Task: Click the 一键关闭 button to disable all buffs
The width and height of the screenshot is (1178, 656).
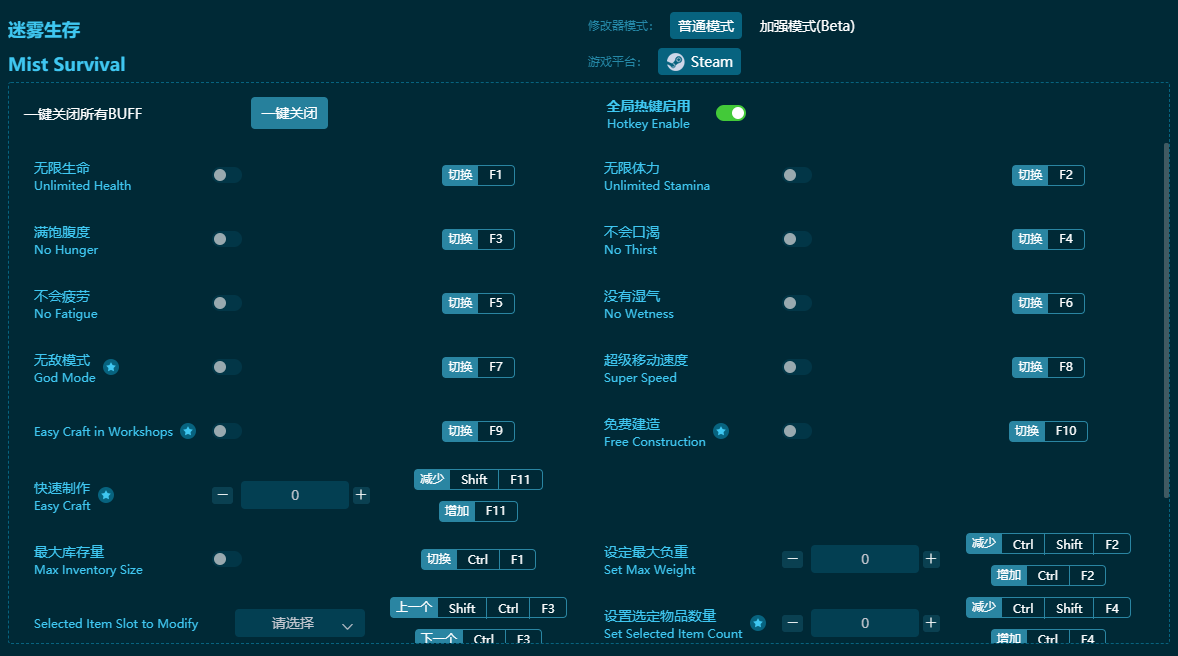Action: [289, 113]
